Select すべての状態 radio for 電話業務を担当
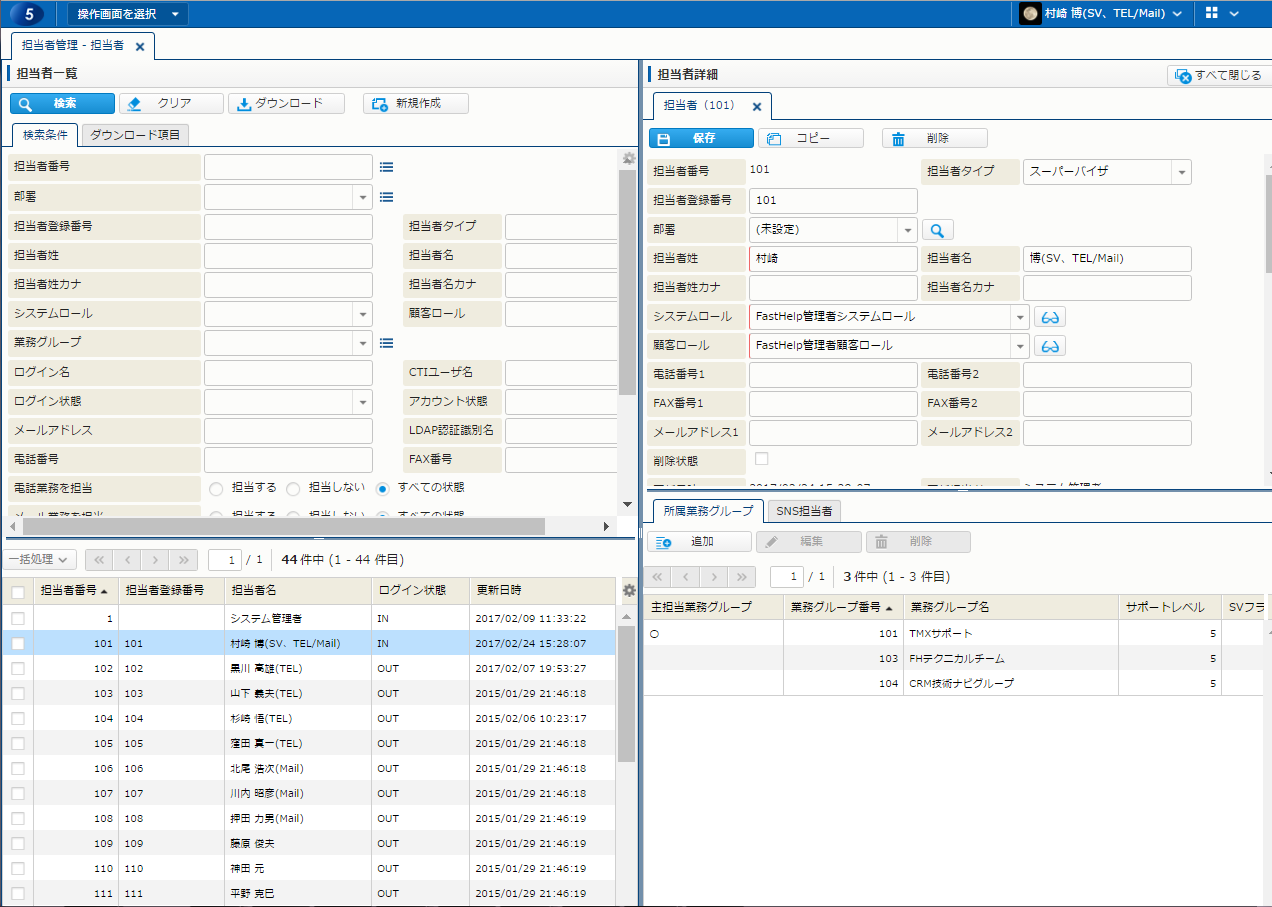Viewport: 1272px width, 907px height. (x=382, y=488)
